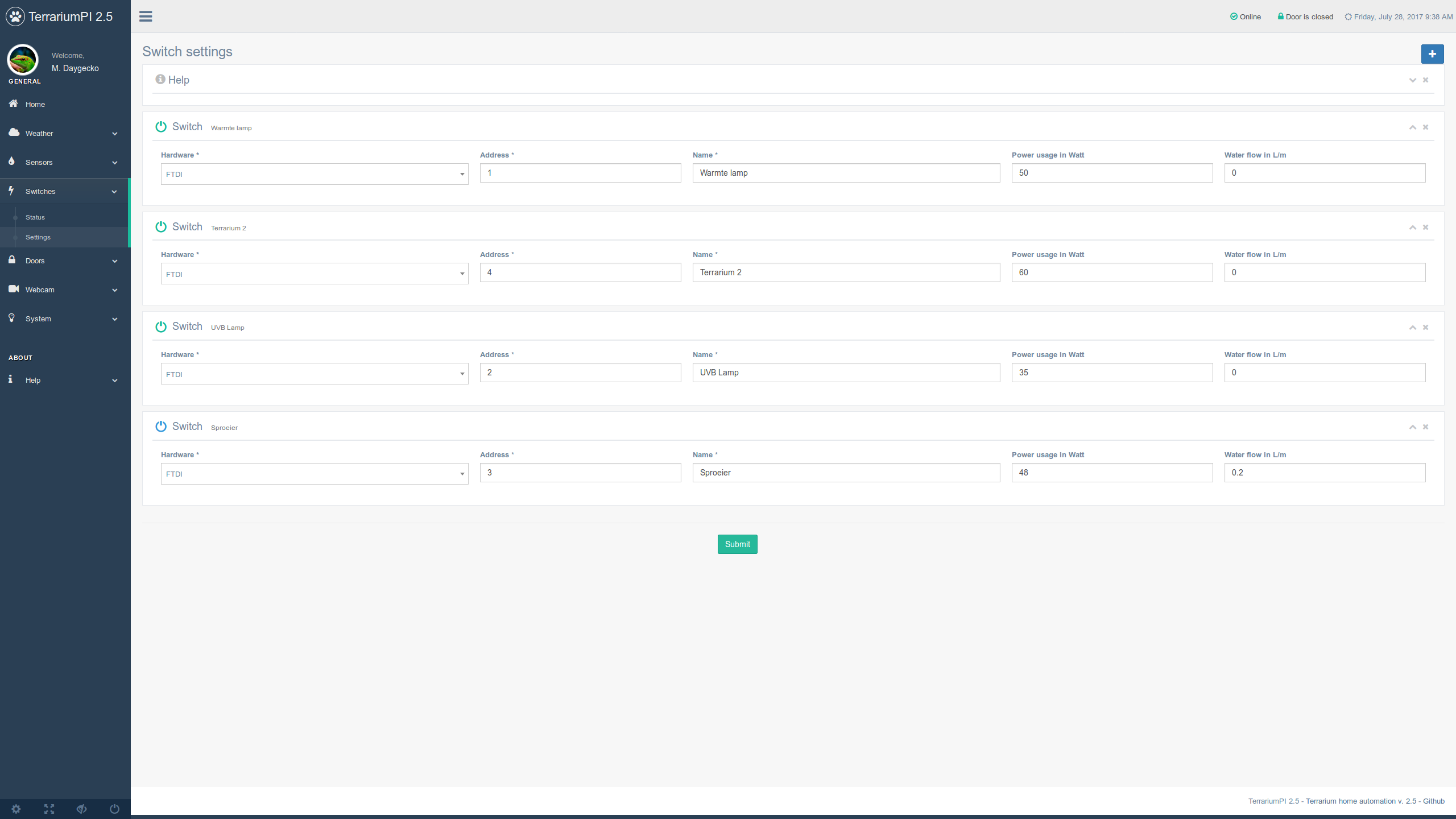Open the Switches Settings menu item
This screenshot has height=819, width=1456.
pos(38,237)
